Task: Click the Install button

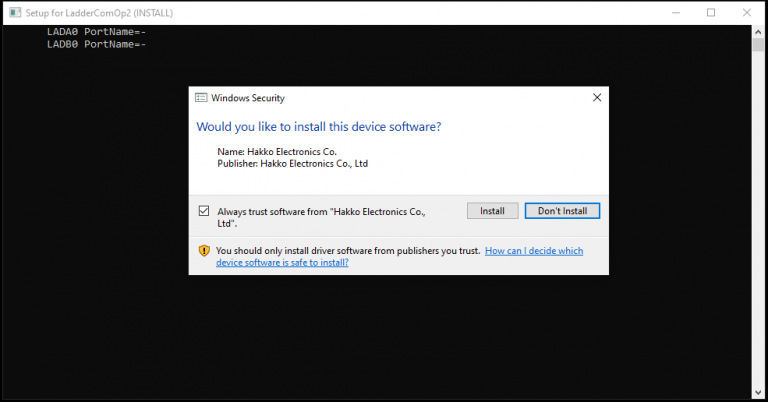Action: [x=492, y=211]
